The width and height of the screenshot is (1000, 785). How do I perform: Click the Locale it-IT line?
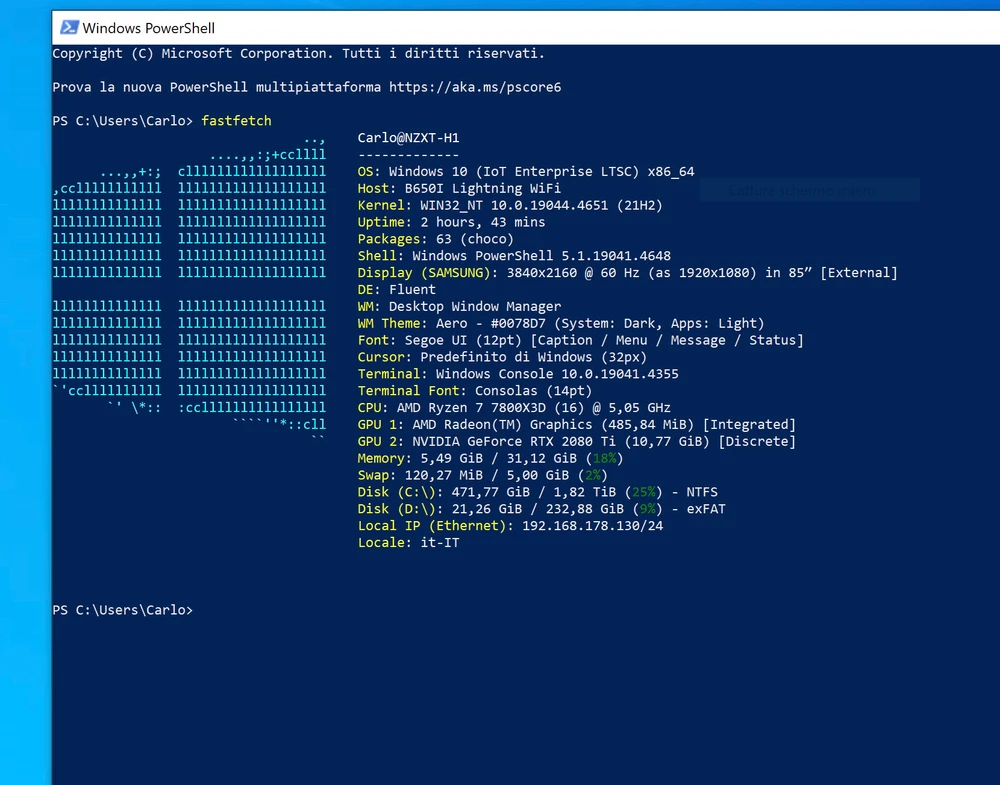pos(408,542)
